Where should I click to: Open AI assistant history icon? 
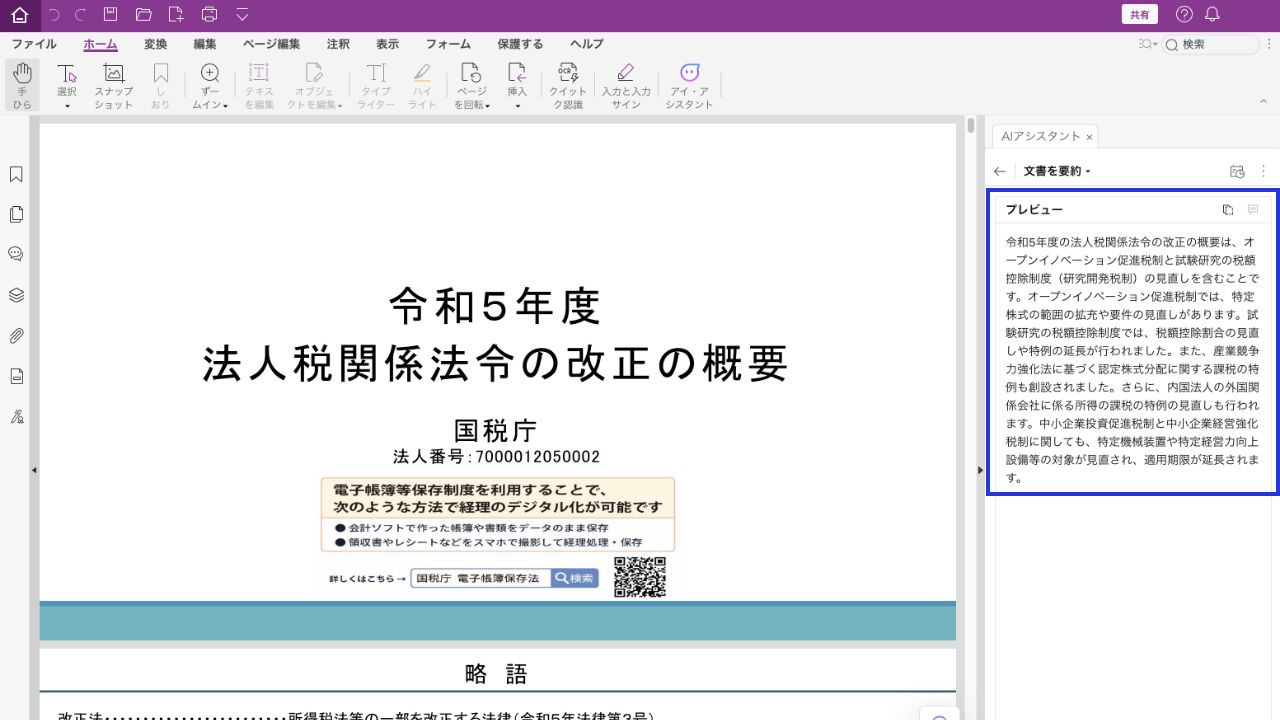click(1237, 172)
